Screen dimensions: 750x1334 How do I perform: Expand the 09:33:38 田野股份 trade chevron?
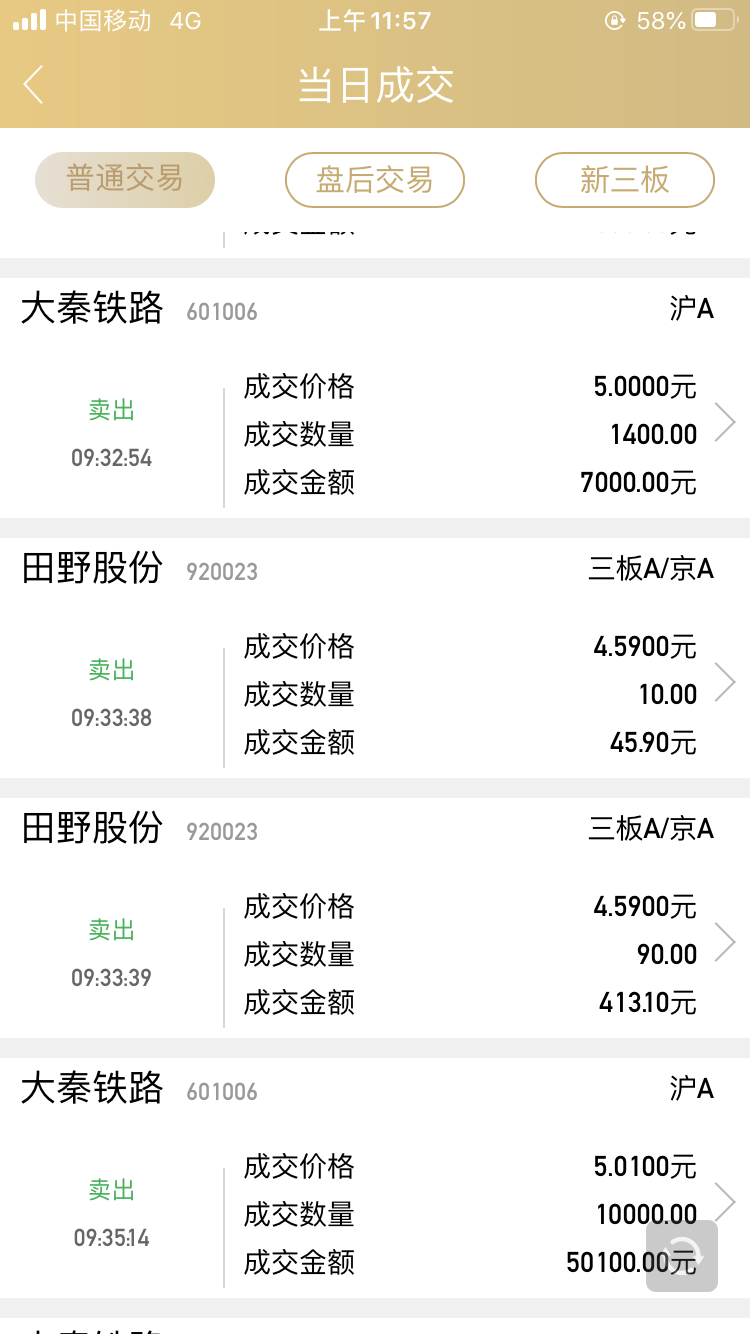[x=725, y=683]
